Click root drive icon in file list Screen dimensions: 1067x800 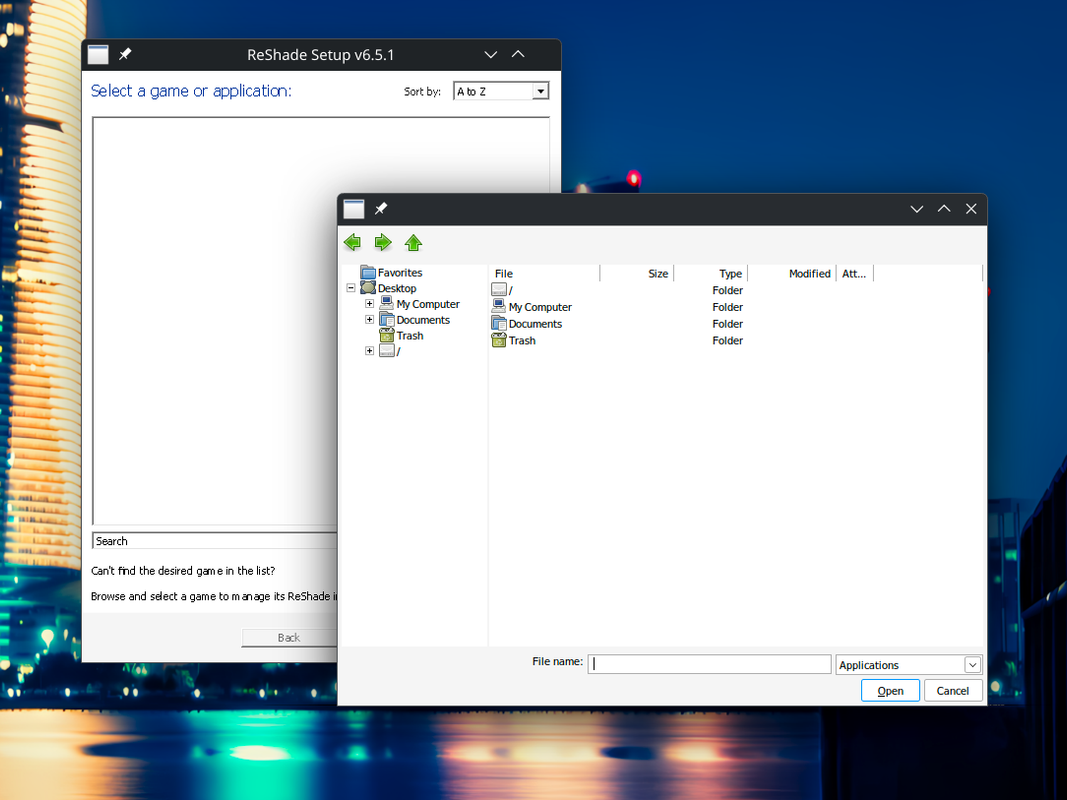click(x=499, y=290)
